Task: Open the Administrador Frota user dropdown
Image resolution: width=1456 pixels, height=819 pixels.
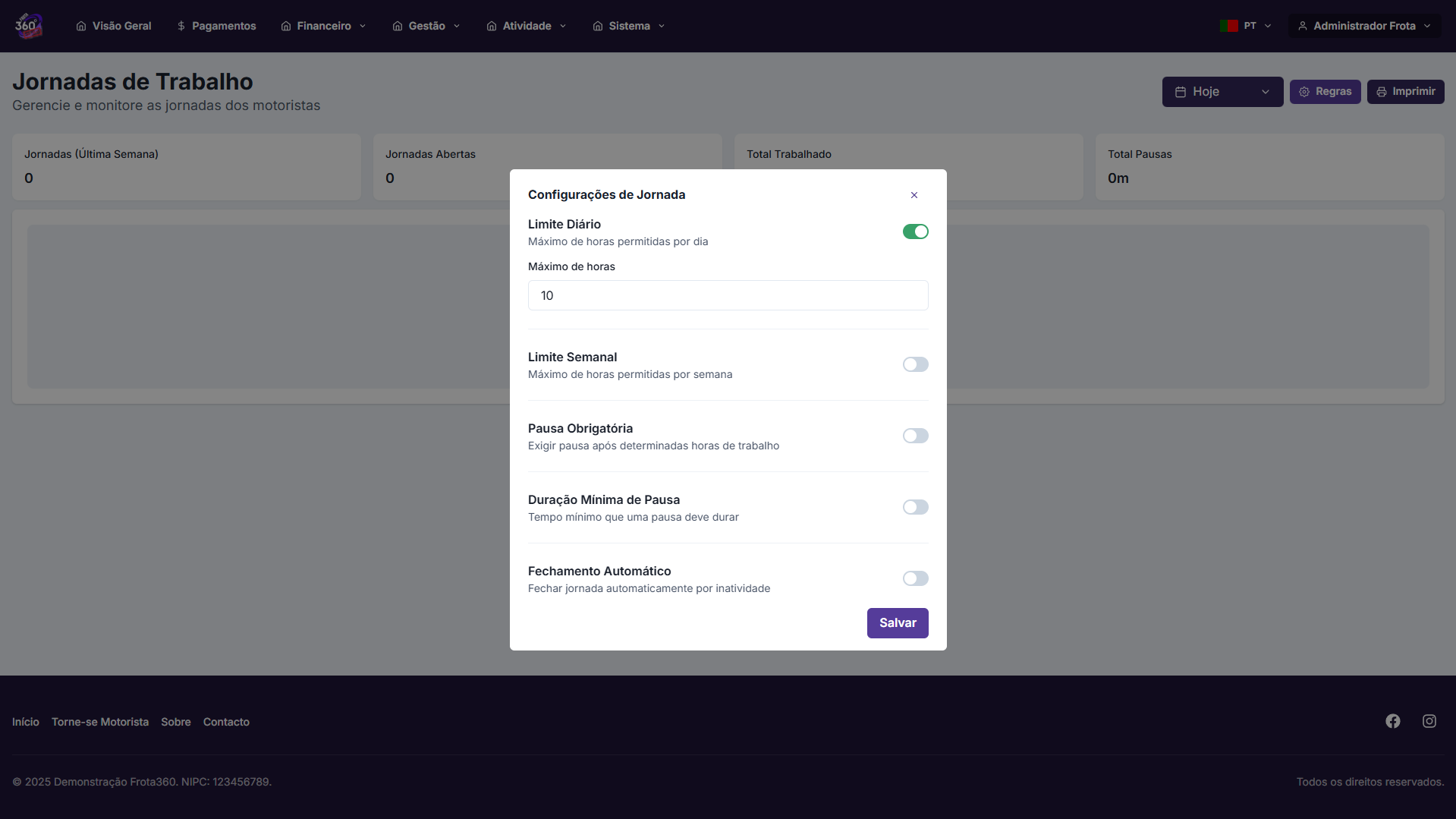Action: coord(1363,26)
